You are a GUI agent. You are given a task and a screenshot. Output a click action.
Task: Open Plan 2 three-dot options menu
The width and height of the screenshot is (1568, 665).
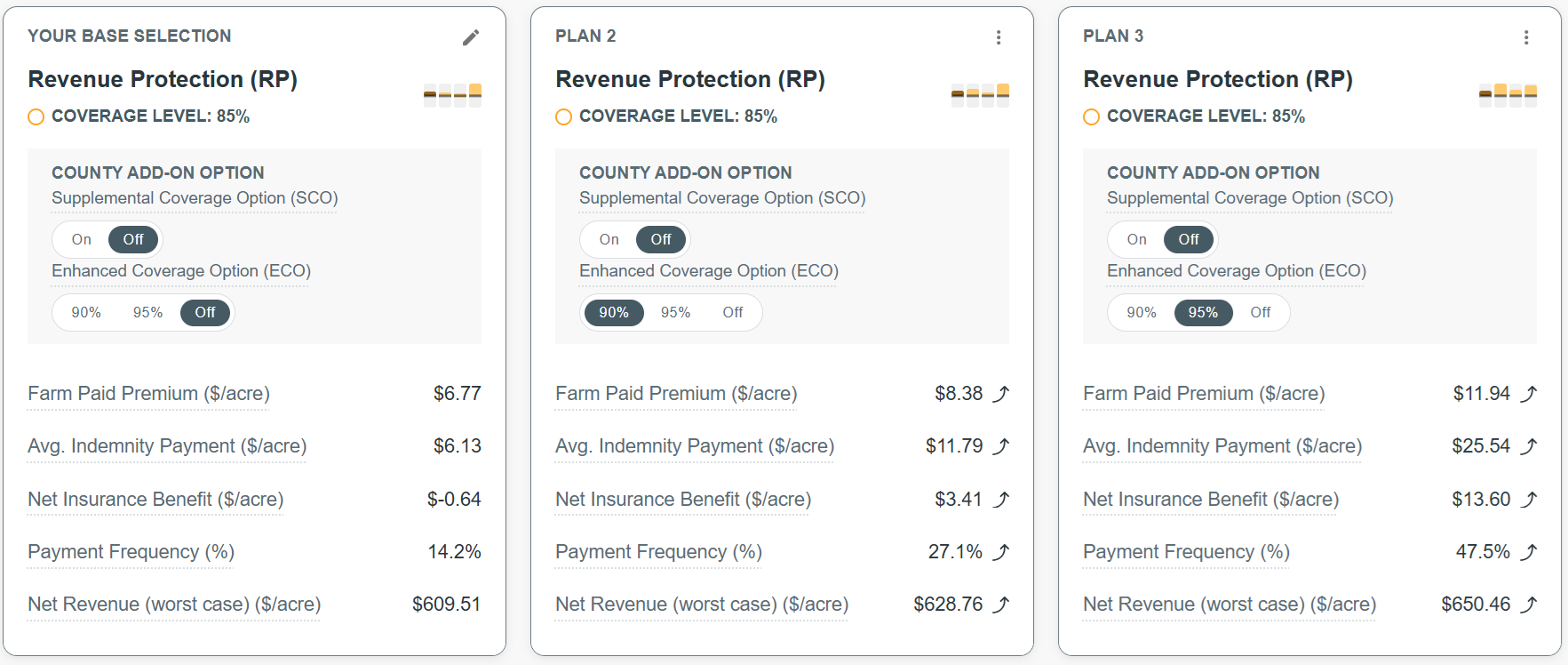point(999,37)
